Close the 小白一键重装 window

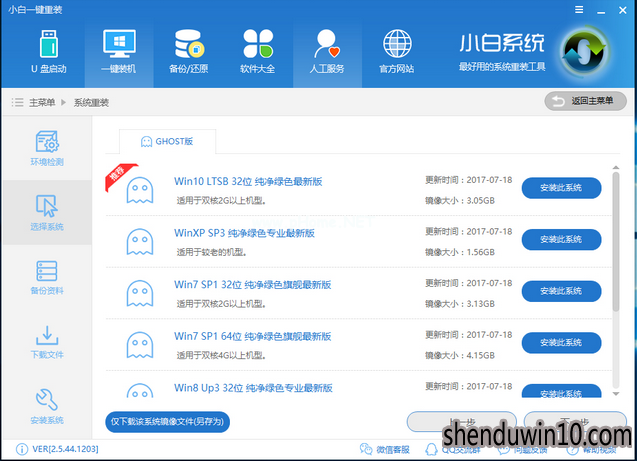622,10
